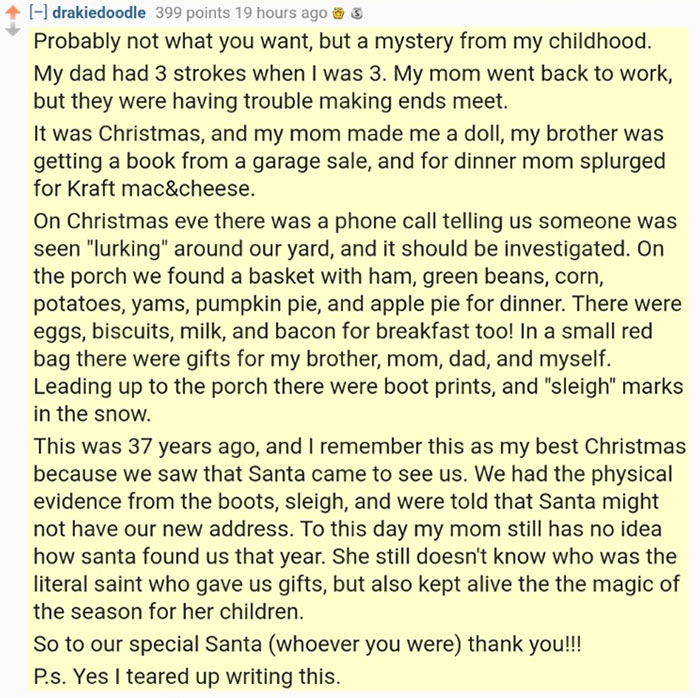700x698 pixels.
Task: Click the line 'how santa found us that year'
Action: click(355, 557)
